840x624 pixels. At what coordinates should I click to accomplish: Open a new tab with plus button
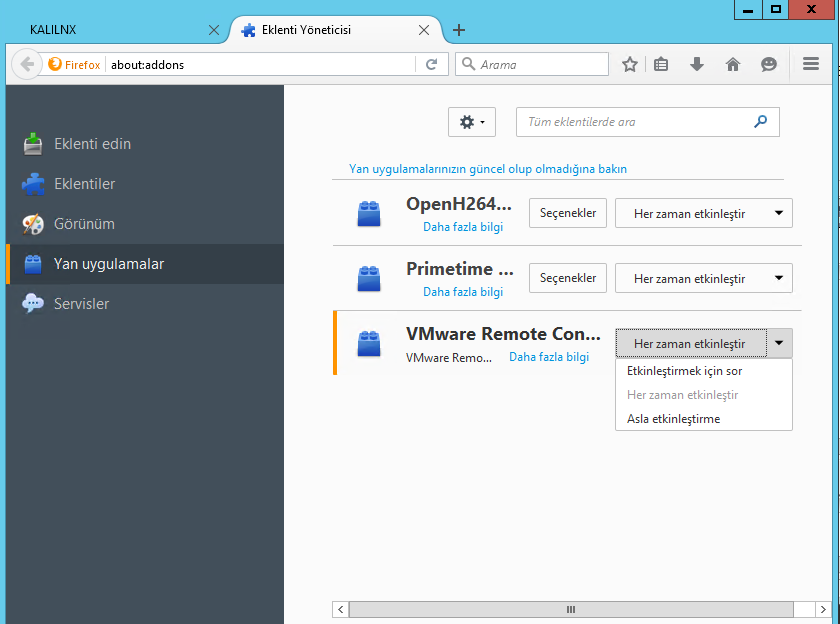click(x=459, y=30)
